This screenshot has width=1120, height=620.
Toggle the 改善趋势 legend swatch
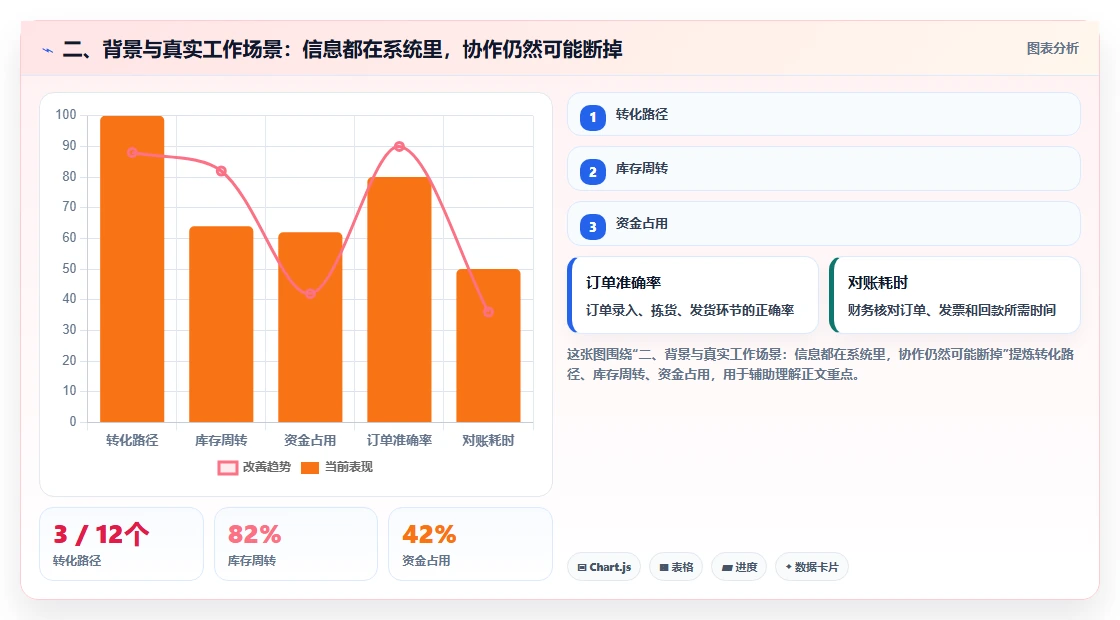point(228,468)
